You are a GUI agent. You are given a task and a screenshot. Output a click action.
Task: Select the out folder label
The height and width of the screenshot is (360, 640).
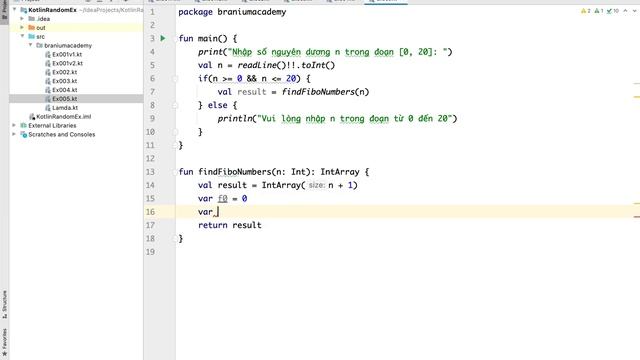(x=41, y=28)
